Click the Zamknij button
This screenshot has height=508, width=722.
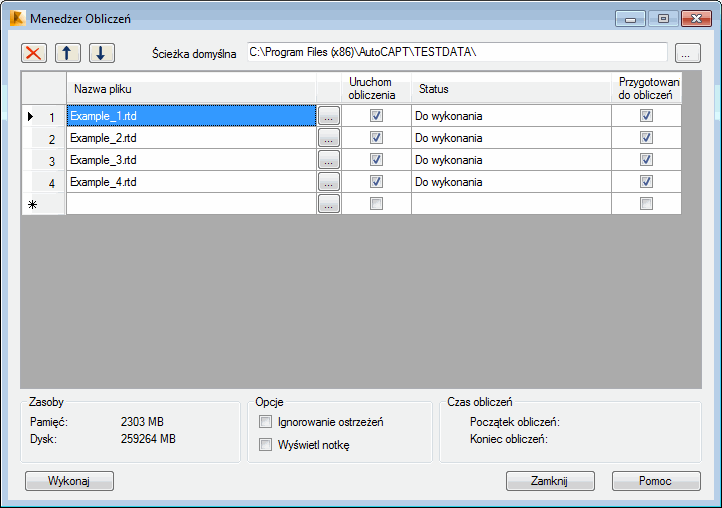click(x=550, y=481)
